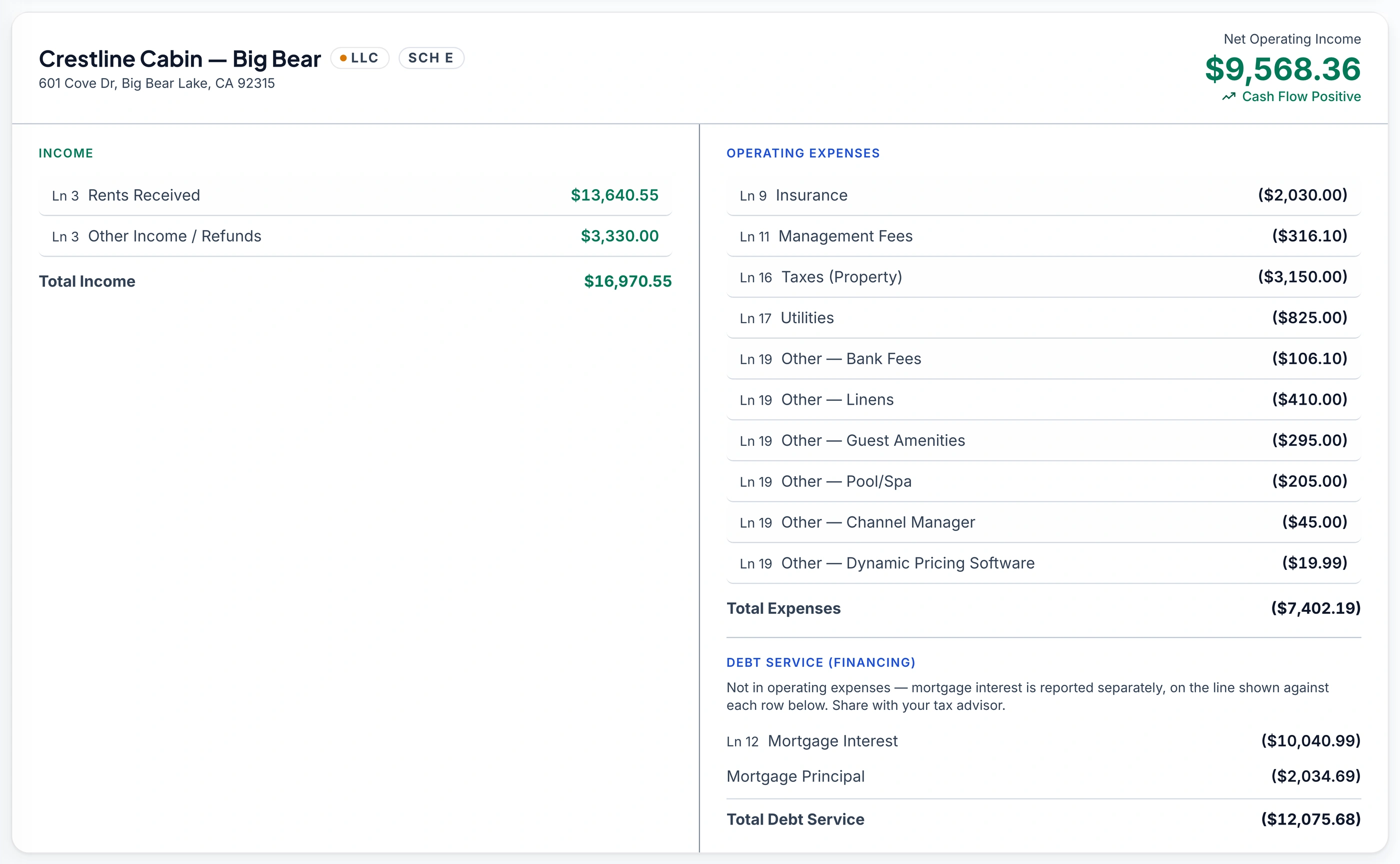Viewport: 1400px width, 864px height.
Task: Click the $16,970.55 total income value
Action: 627,281
